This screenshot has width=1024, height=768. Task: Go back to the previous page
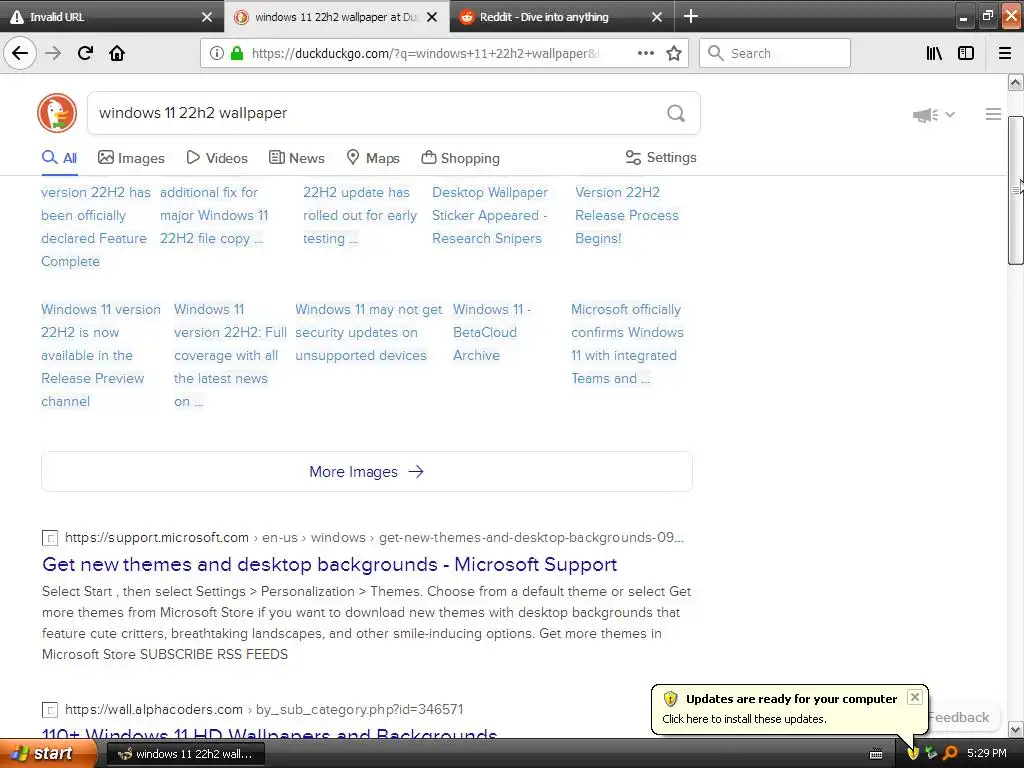click(20, 53)
